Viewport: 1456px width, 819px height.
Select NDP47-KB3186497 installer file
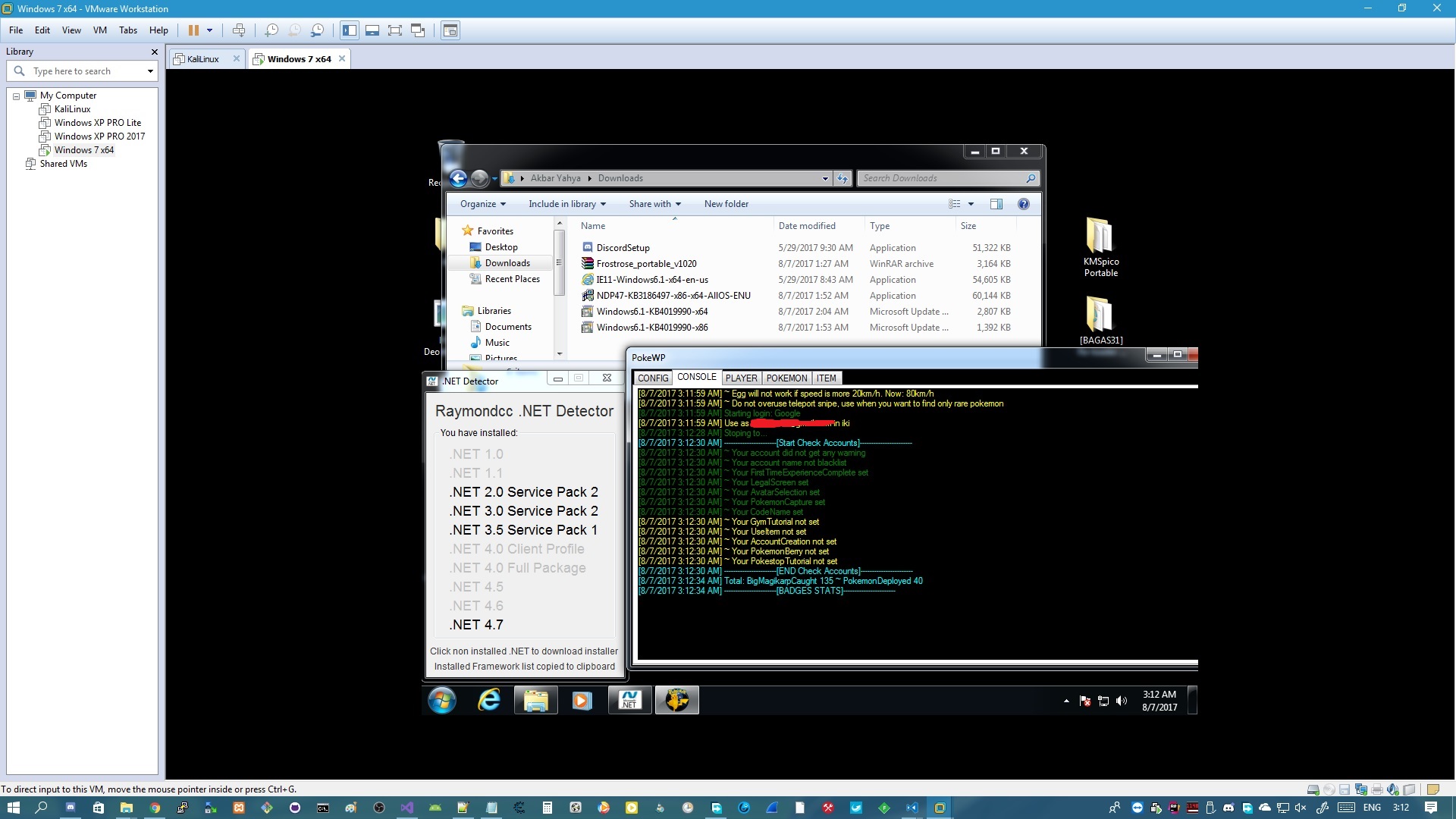(x=673, y=296)
